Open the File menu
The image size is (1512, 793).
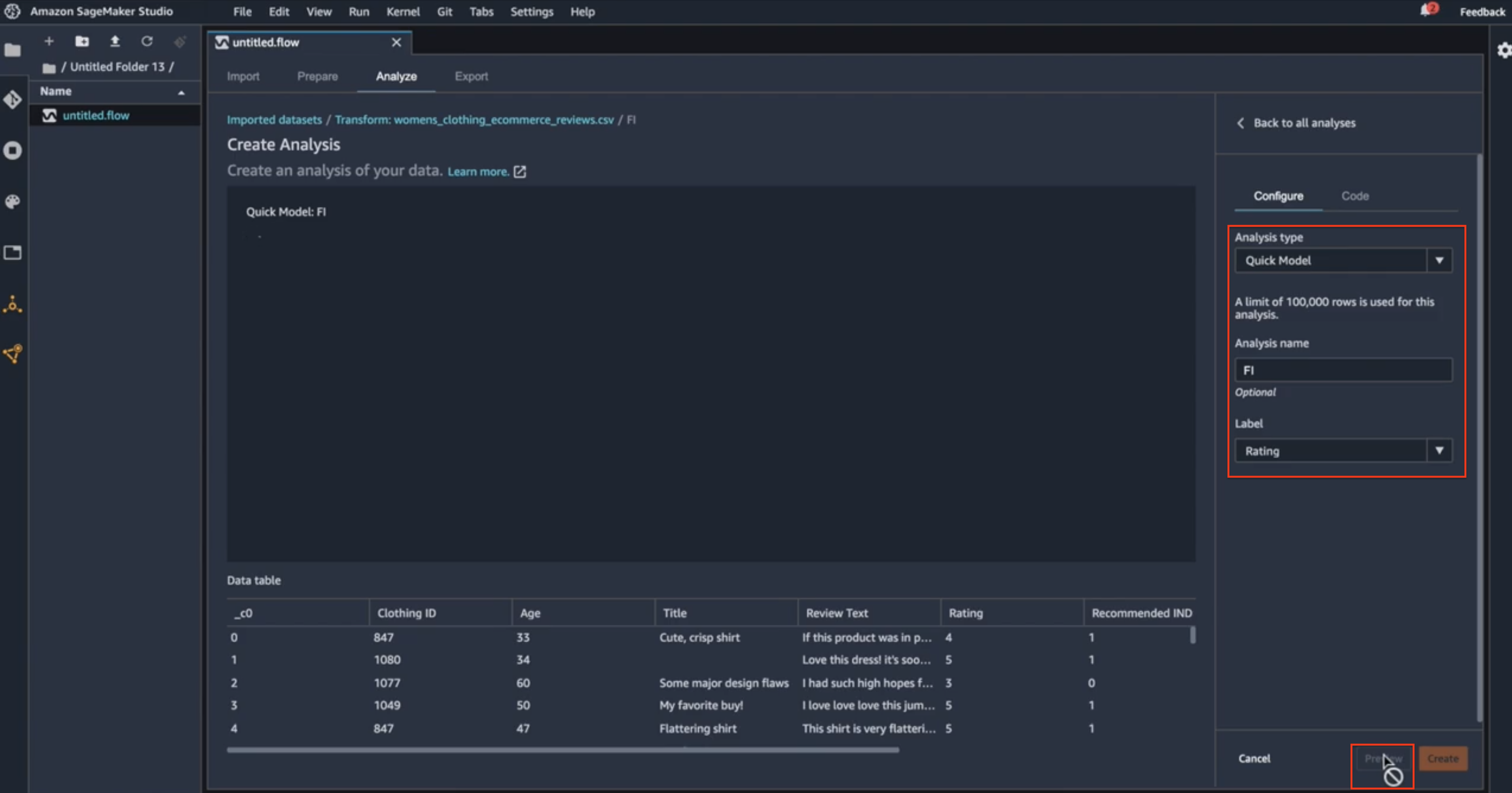[x=242, y=12]
